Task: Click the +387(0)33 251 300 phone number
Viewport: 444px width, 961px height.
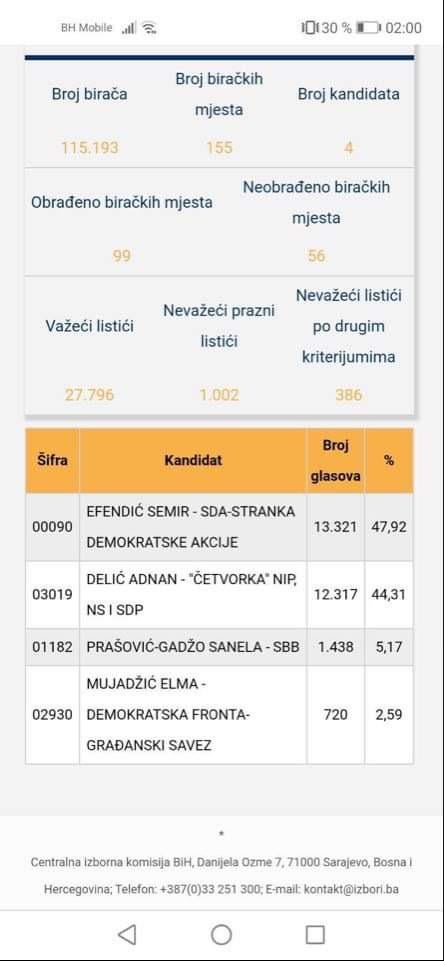Action: tap(210, 889)
